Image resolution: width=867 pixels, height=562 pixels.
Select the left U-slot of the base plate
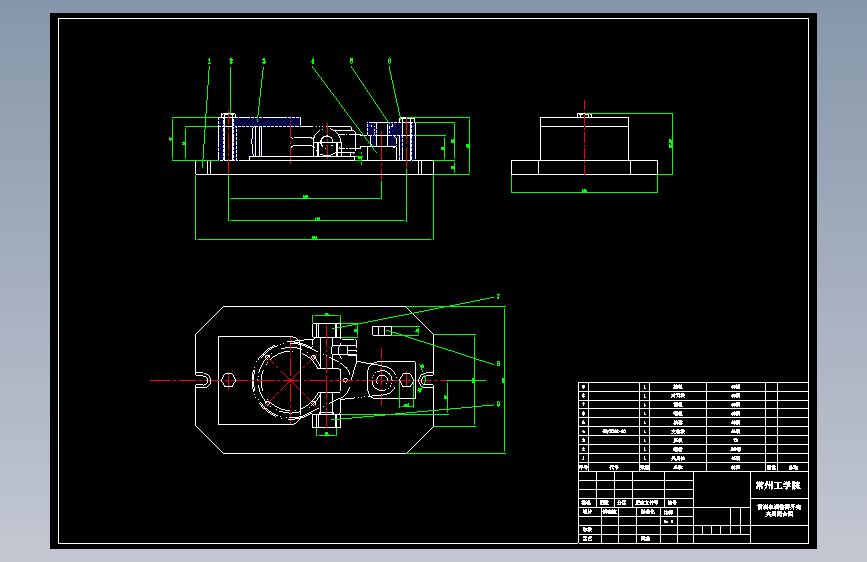tap(203, 380)
